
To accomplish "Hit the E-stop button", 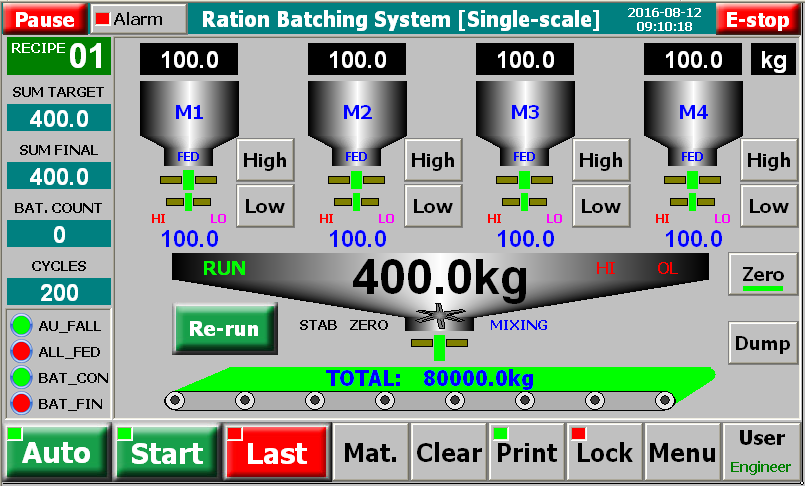I will click(x=757, y=19).
